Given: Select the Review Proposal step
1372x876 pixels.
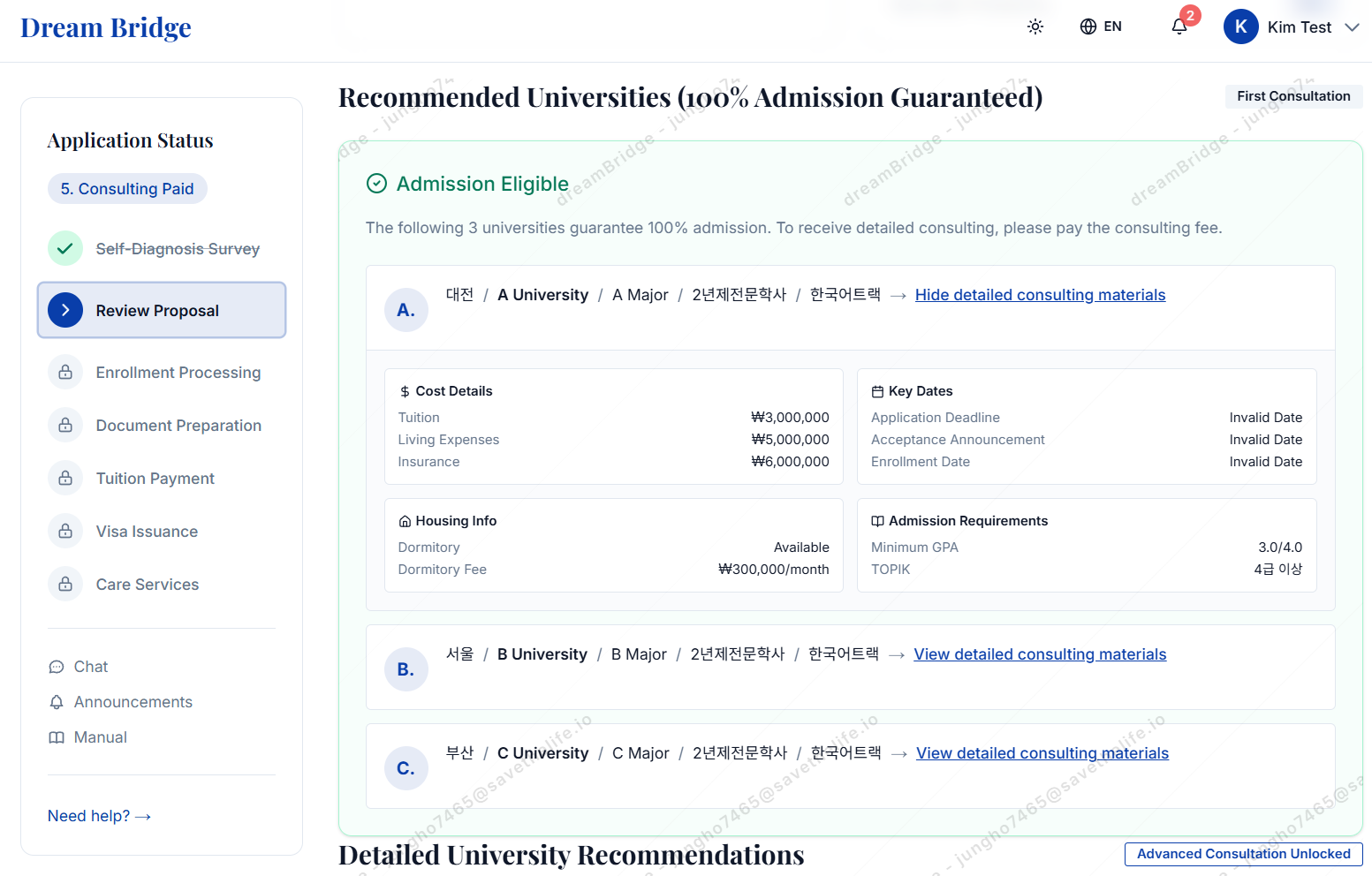Looking at the screenshot, I should 162,310.
